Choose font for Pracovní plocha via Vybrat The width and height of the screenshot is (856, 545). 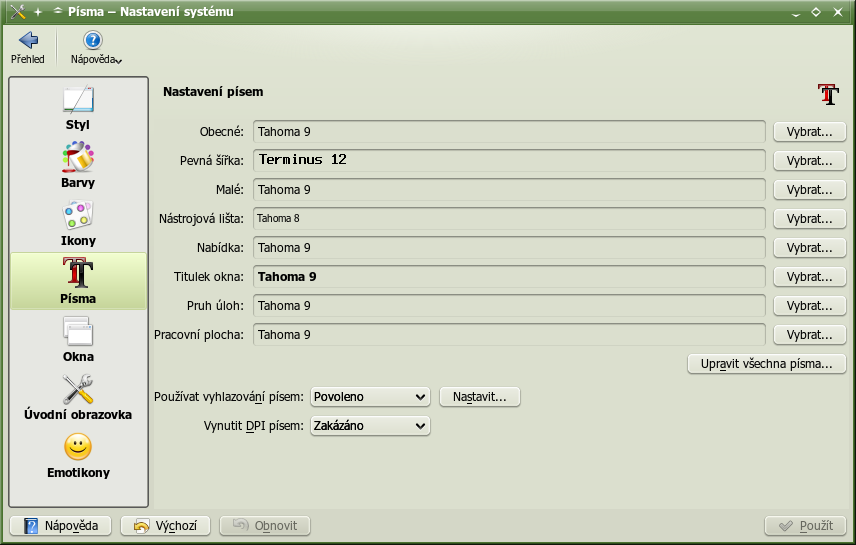[810, 335]
